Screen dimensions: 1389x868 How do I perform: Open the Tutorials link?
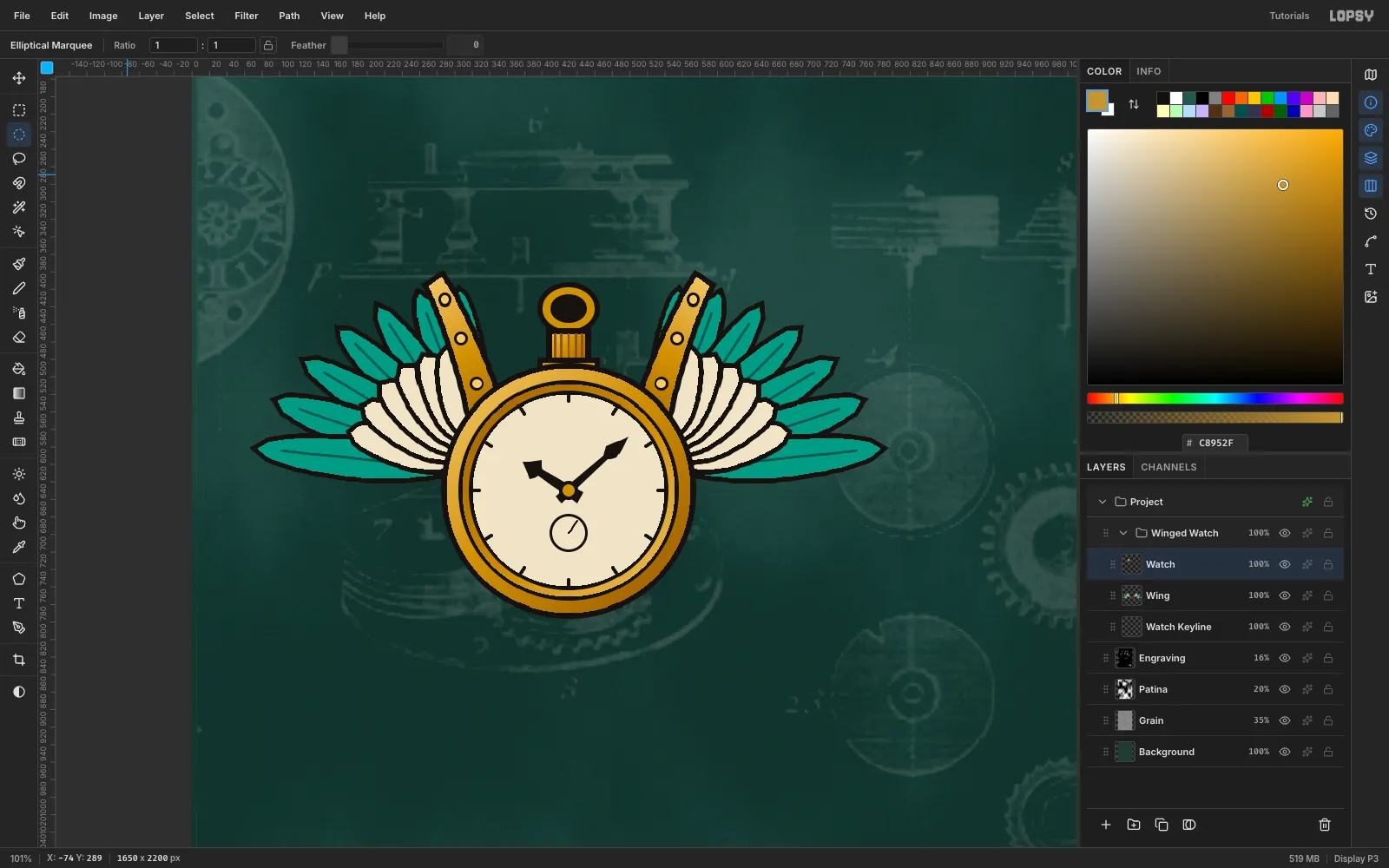1289,16
